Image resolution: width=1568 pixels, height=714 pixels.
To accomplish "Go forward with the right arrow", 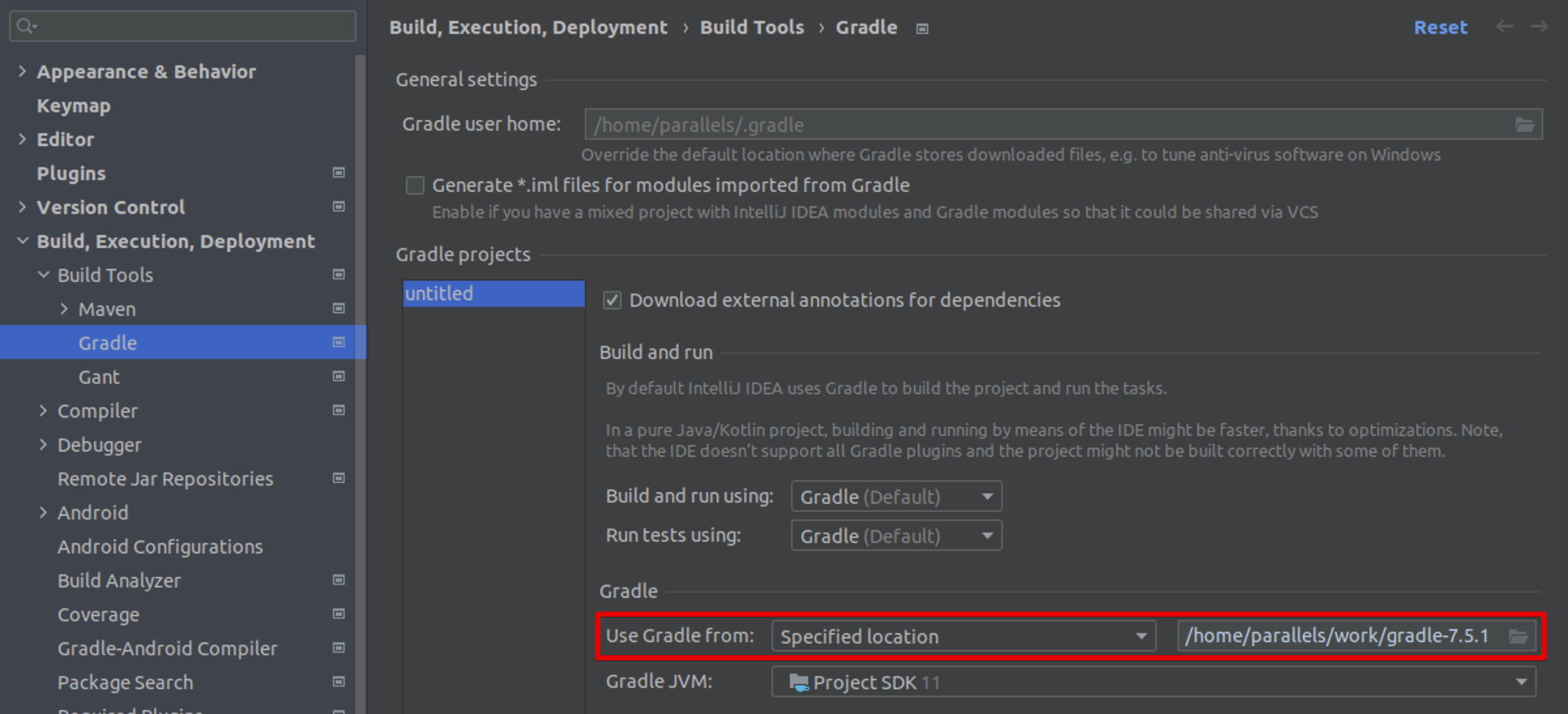I will click(1539, 27).
